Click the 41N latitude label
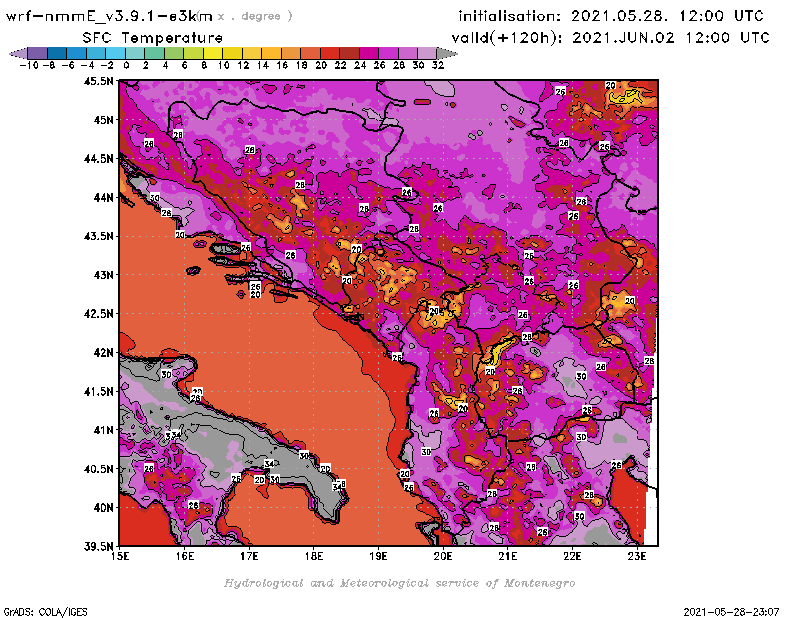Viewport: 800px width, 618px height. [103, 430]
